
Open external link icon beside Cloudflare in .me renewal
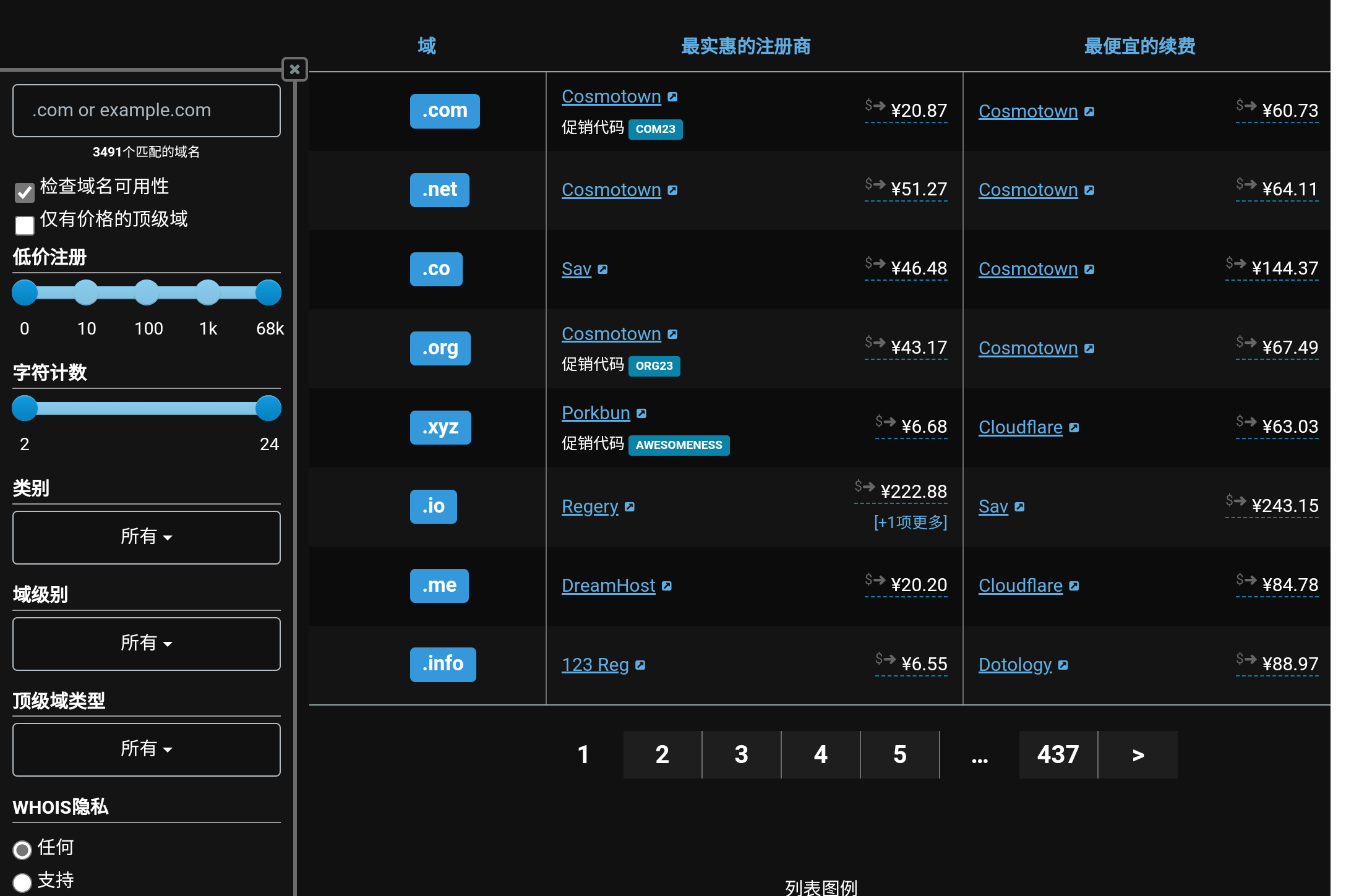click(x=1074, y=586)
